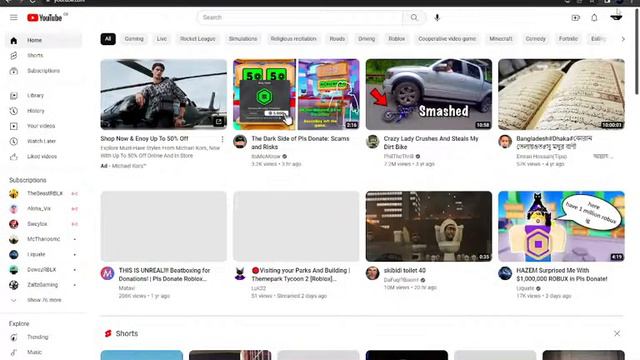Open channel avatar beside skibidi toilet 40

pyautogui.click(x=372, y=273)
